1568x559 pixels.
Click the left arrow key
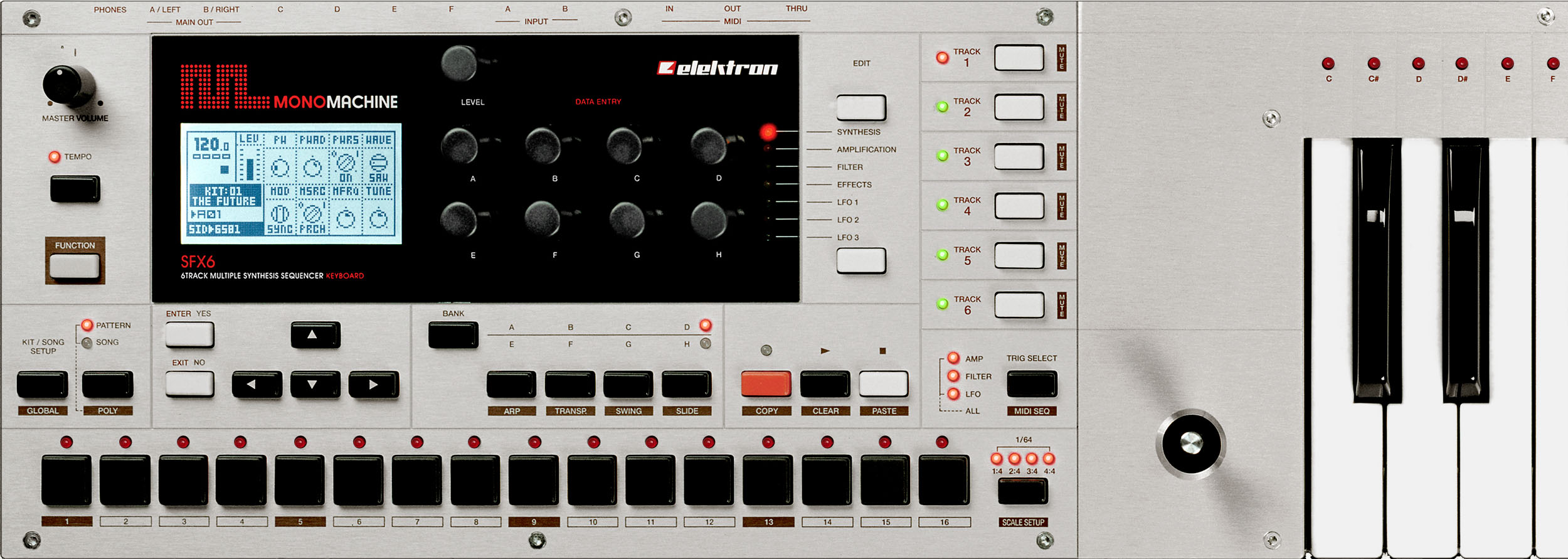tap(257, 384)
